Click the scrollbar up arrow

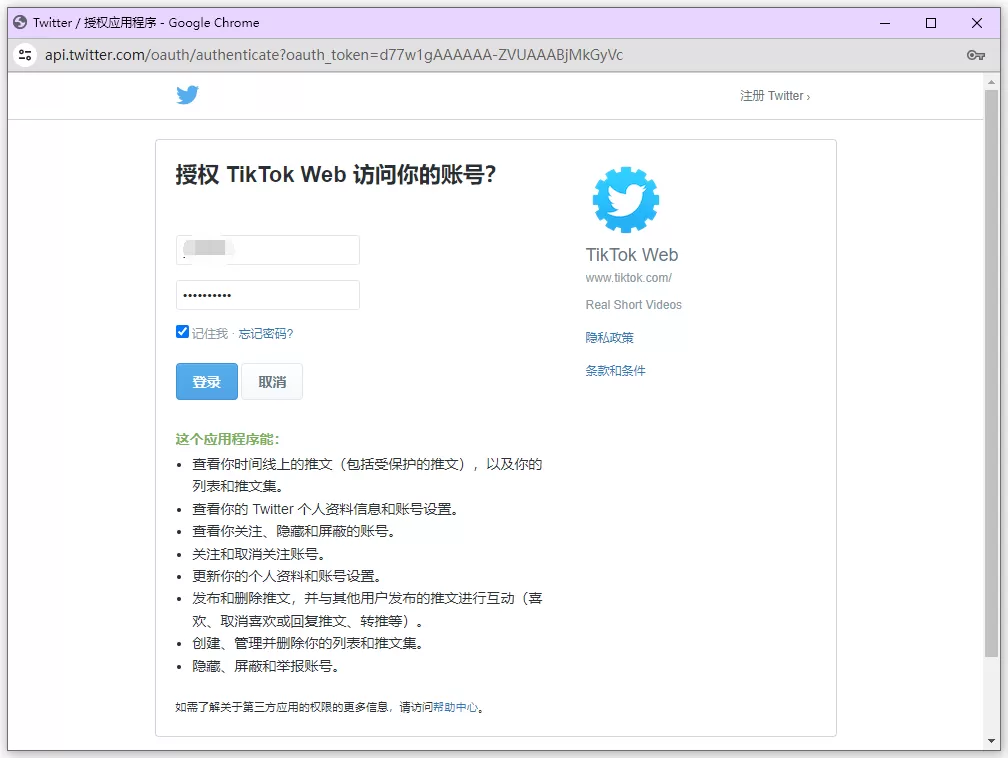(991, 82)
